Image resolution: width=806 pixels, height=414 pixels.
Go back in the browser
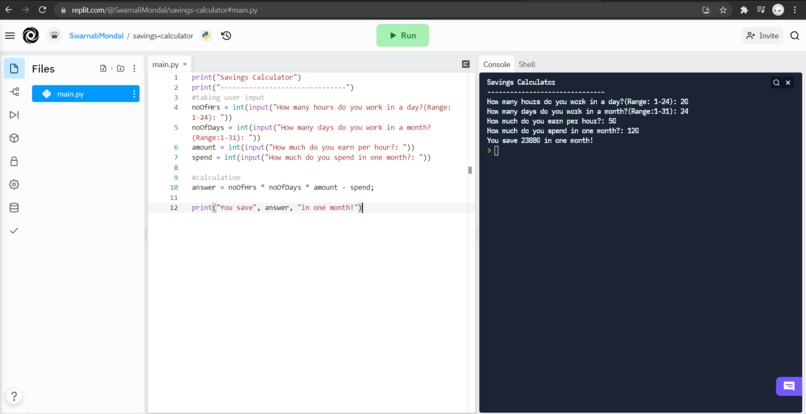9,10
